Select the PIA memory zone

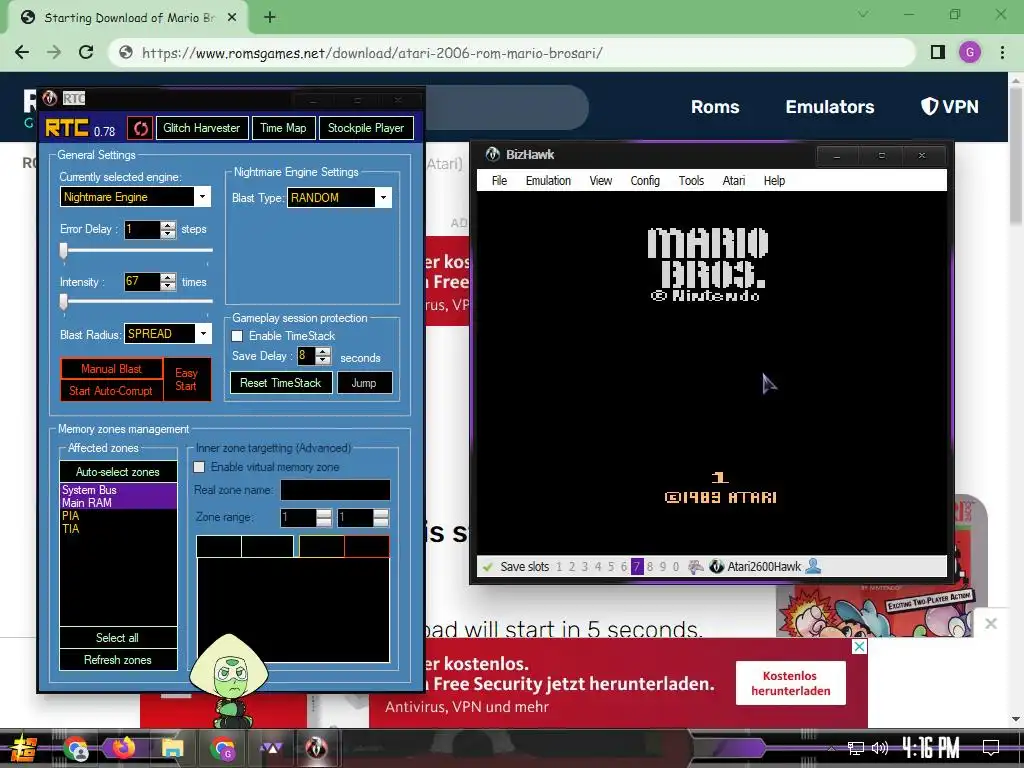pos(118,516)
